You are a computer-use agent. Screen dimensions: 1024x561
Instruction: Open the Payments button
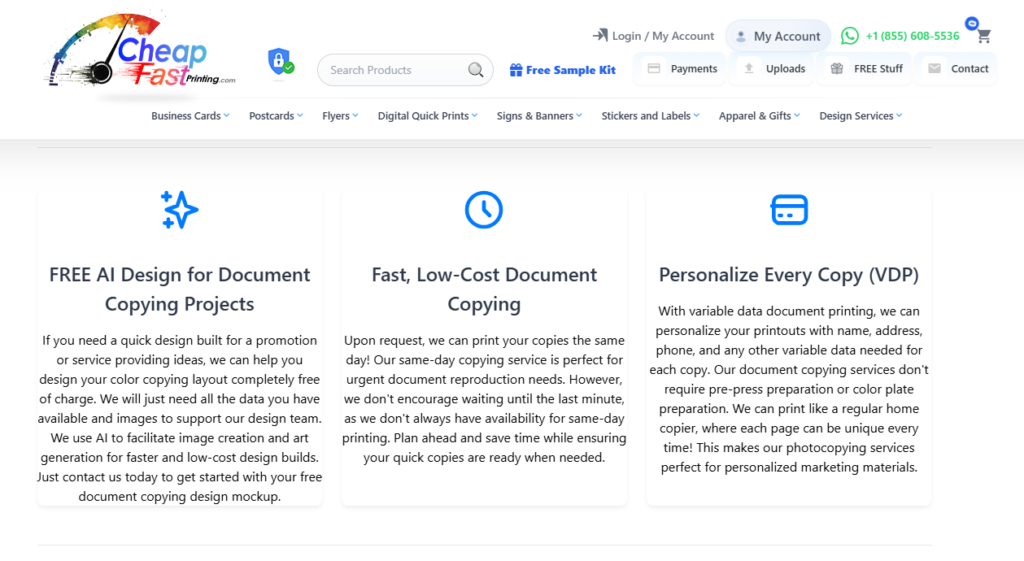pos(683,69)
